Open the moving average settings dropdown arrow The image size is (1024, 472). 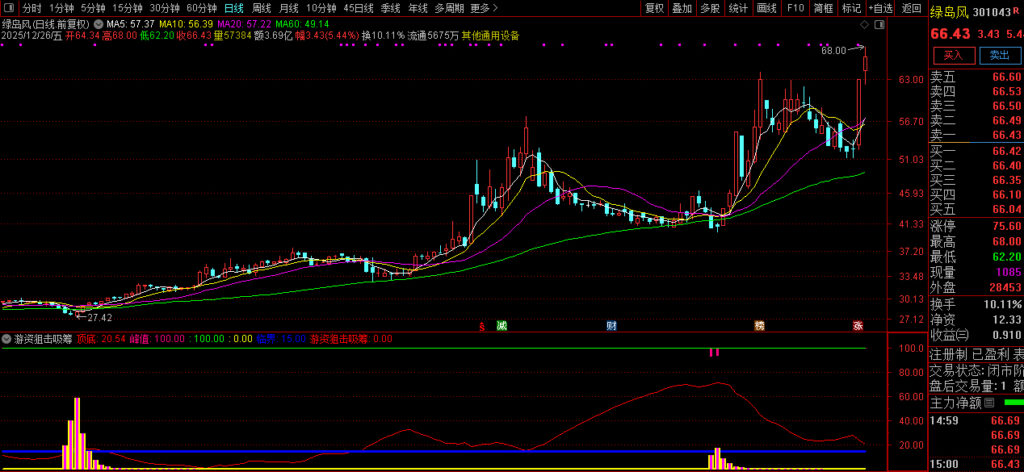pyautogui.click(x=97, y=22)
